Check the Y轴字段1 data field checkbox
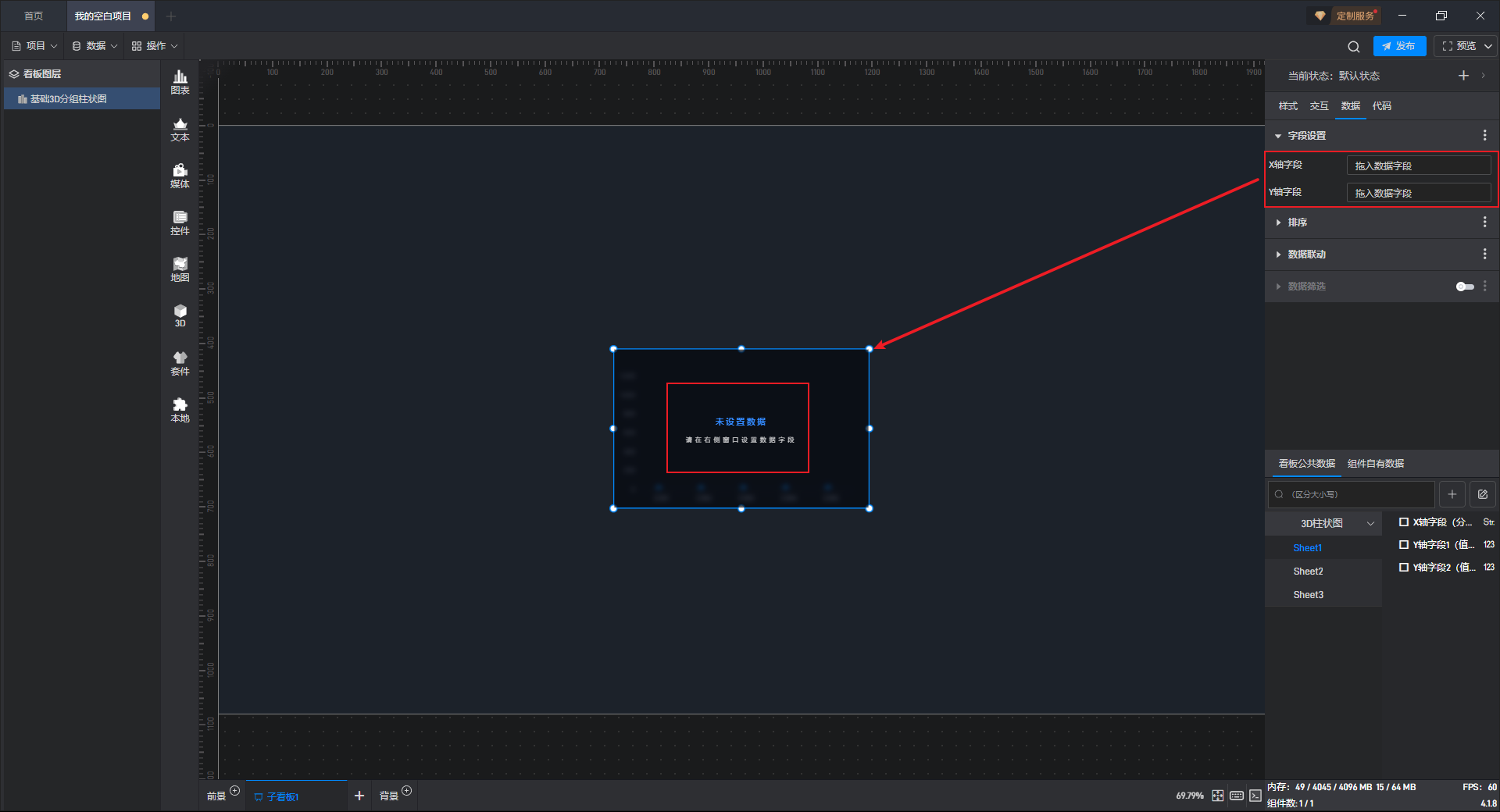 pos(1404,545)
